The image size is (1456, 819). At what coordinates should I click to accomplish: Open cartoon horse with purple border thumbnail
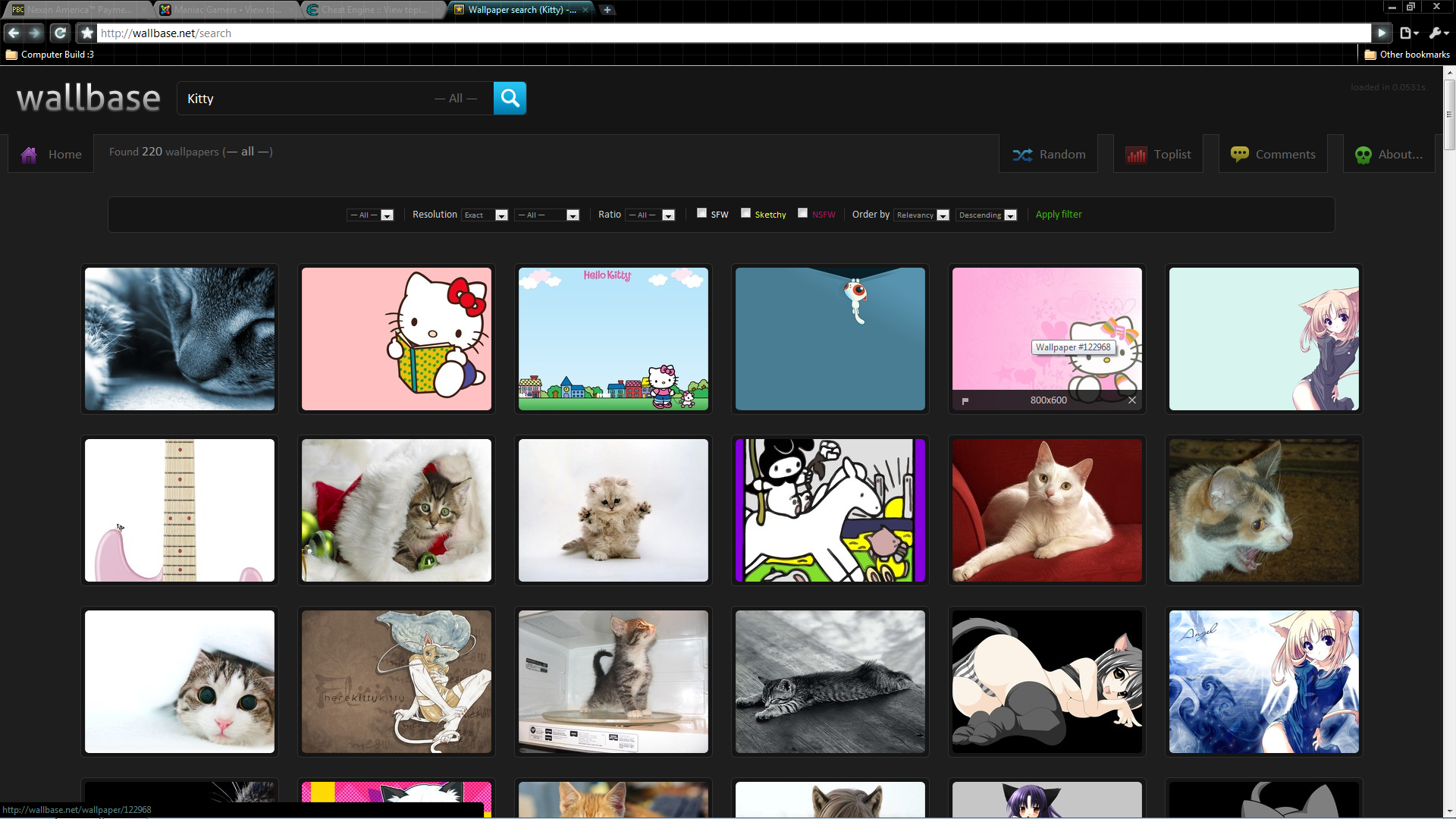pos(830,510)
